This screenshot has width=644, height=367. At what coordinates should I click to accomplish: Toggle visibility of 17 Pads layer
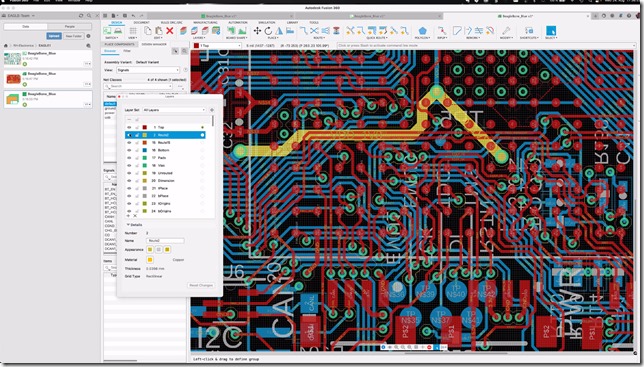coord(129,158)
